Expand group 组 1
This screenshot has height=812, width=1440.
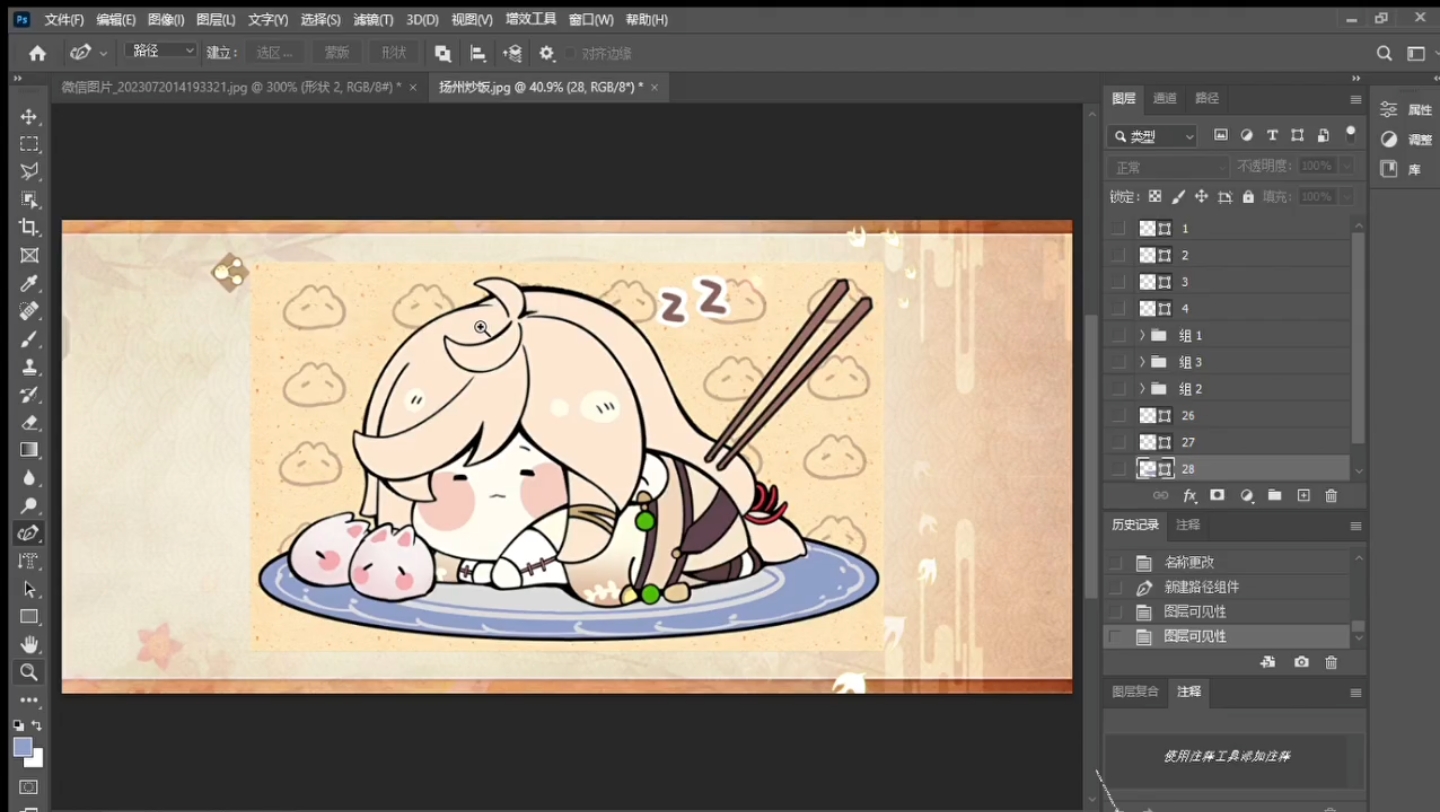[1142, 335]
